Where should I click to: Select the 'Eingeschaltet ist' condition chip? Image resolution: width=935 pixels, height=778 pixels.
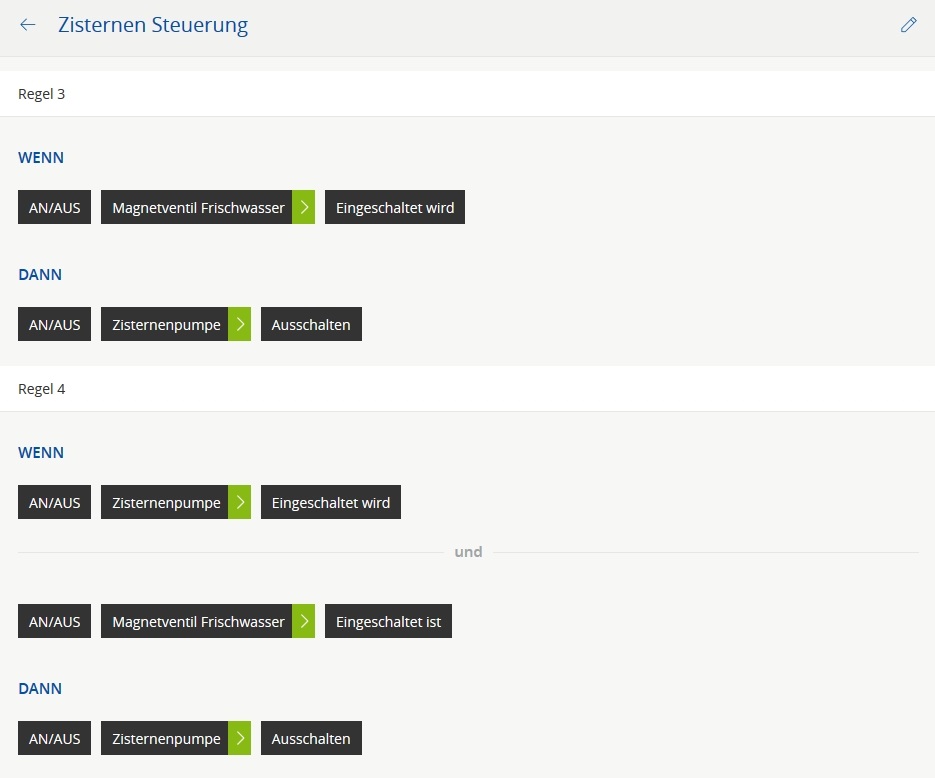point(388,622)
